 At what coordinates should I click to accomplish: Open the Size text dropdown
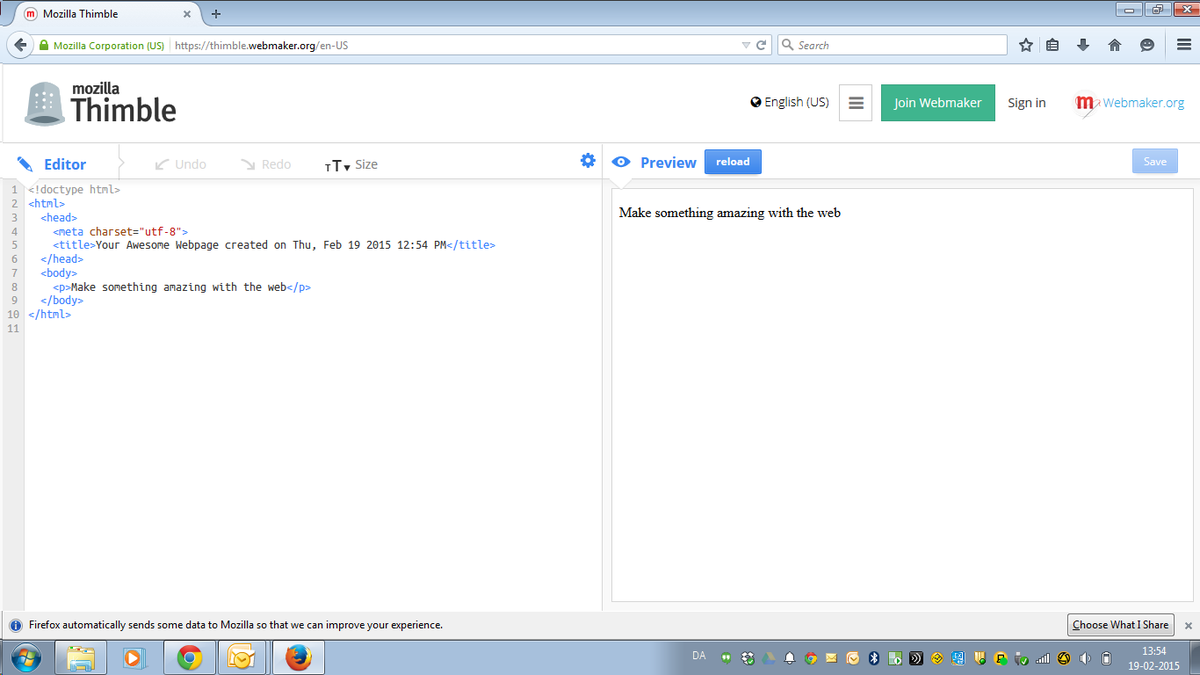351,164
